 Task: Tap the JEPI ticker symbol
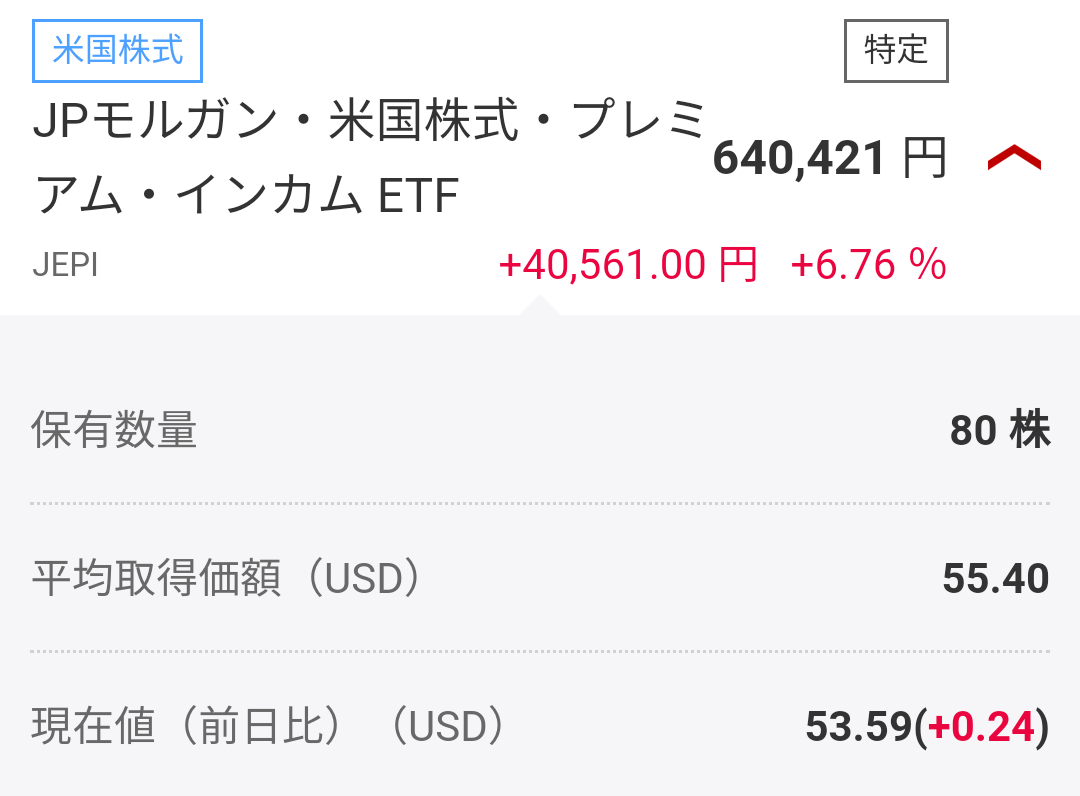(x=65, y=265)
